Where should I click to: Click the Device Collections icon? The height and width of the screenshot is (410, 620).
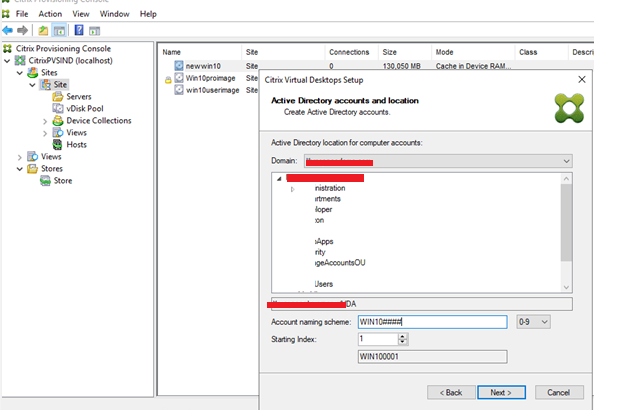58,121
